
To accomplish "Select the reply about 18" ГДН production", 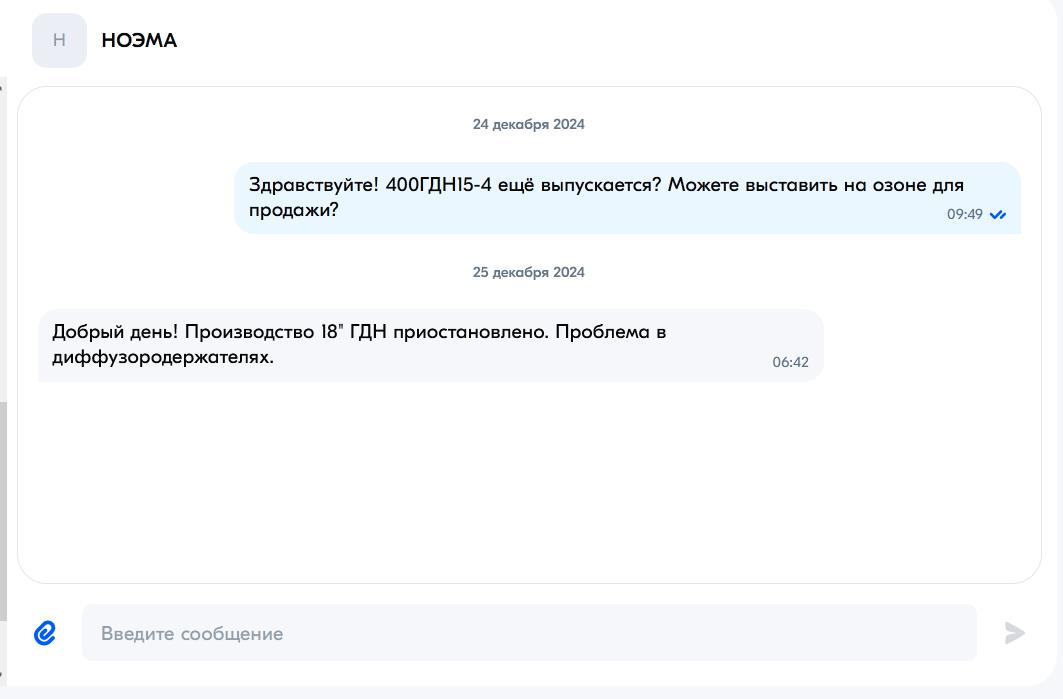I will point(430,345).
